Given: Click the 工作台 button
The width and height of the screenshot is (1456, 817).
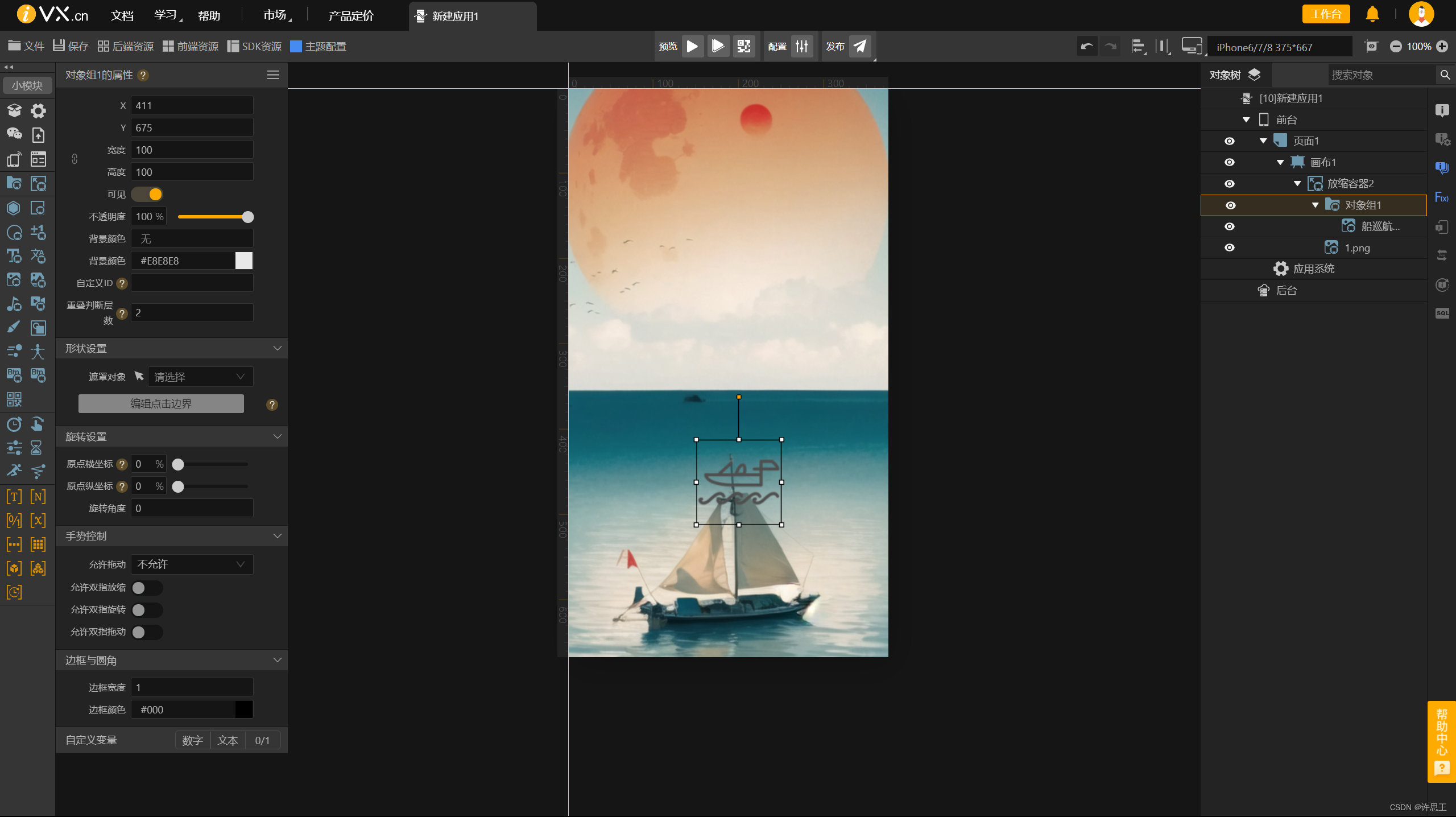Looking at the screenshot, I should [1326, 14].
